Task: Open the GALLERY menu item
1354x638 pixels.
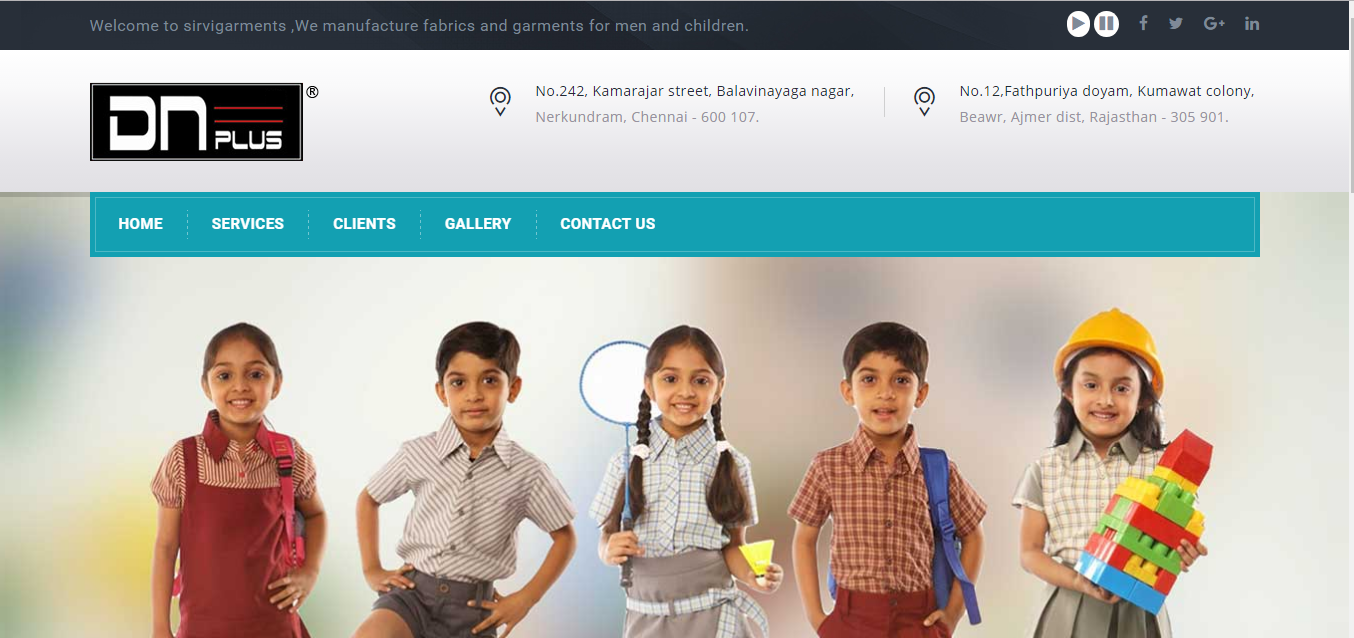Action: pyautogui.click(x=478, y=224)
